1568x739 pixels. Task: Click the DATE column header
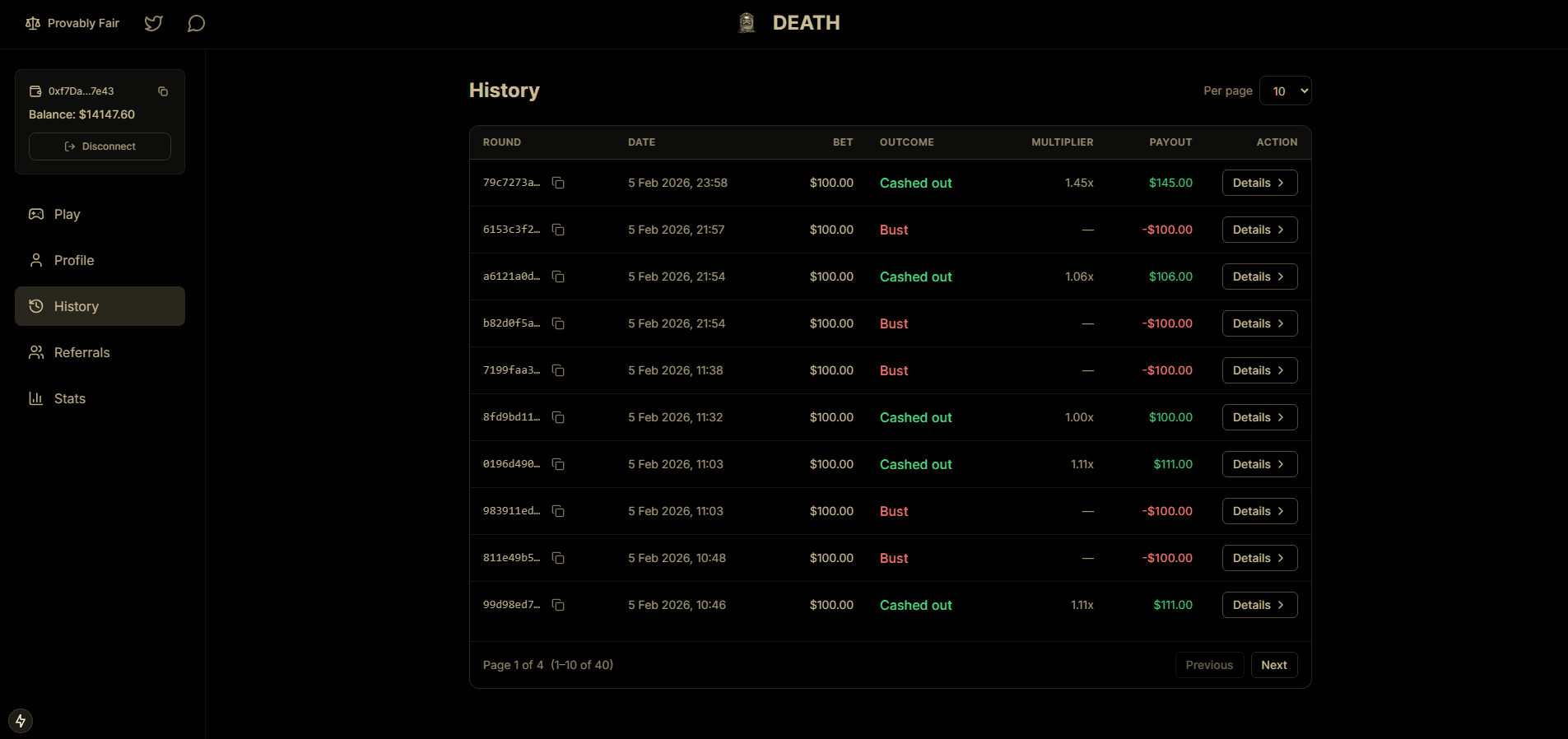pos(642,142)
